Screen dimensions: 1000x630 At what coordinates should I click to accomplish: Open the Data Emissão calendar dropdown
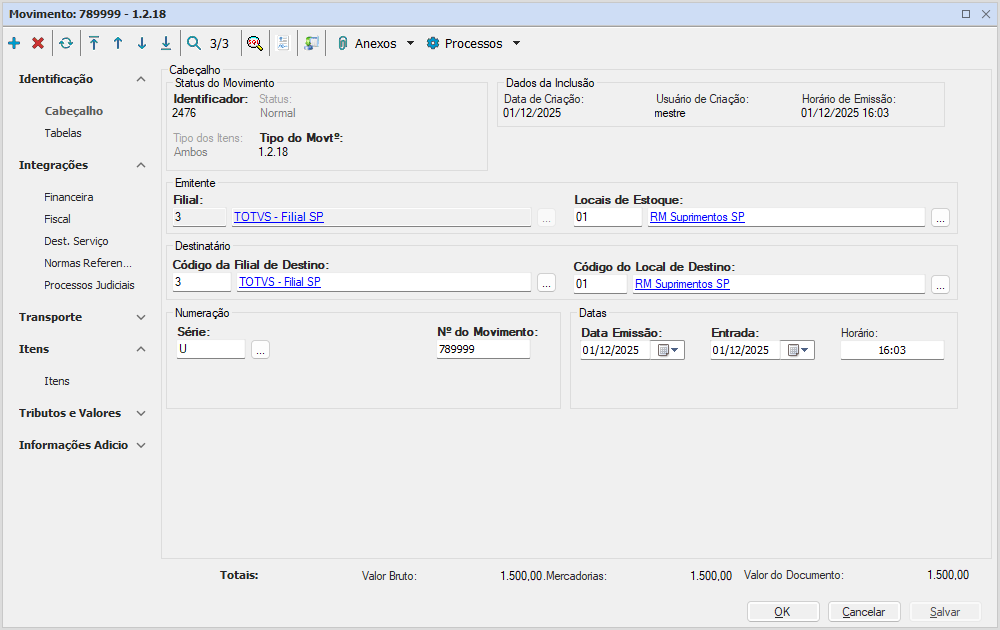point(668,350)
